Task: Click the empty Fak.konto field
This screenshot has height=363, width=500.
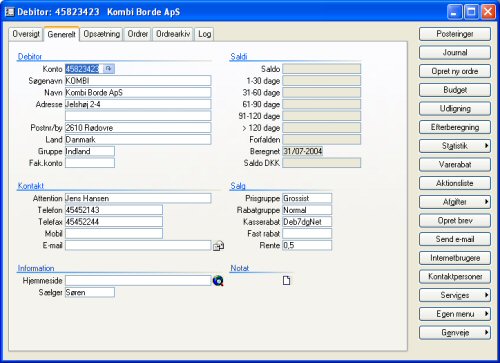Action: pos(90,163)
